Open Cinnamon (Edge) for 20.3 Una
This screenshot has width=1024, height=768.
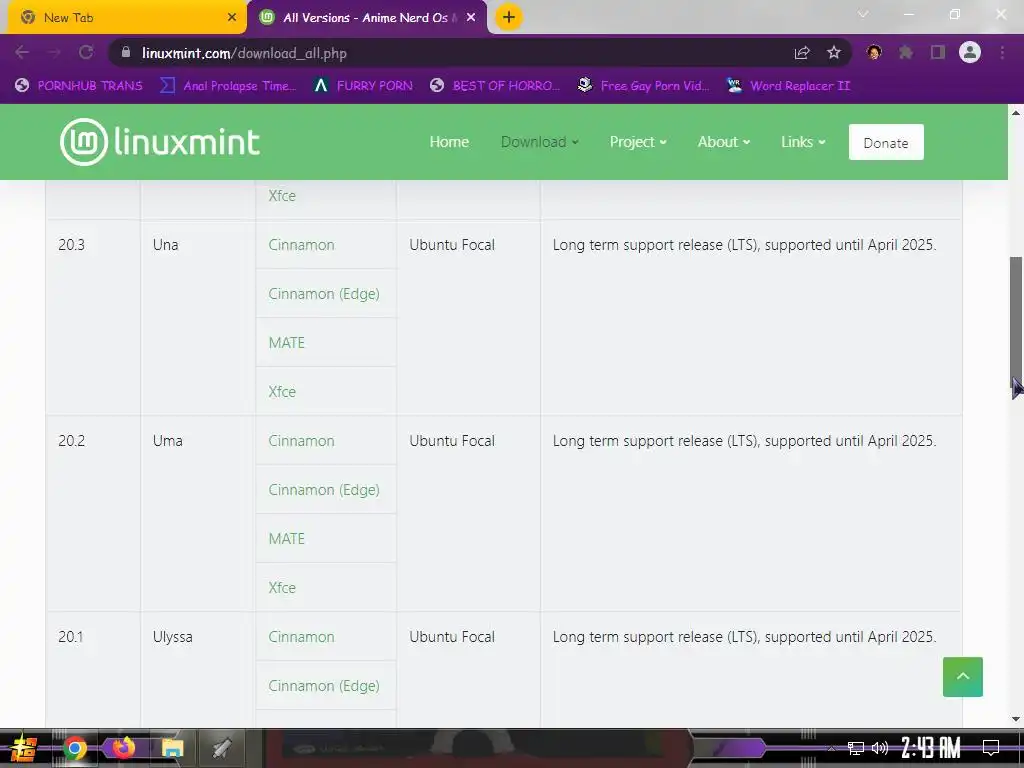pos(324,294)
